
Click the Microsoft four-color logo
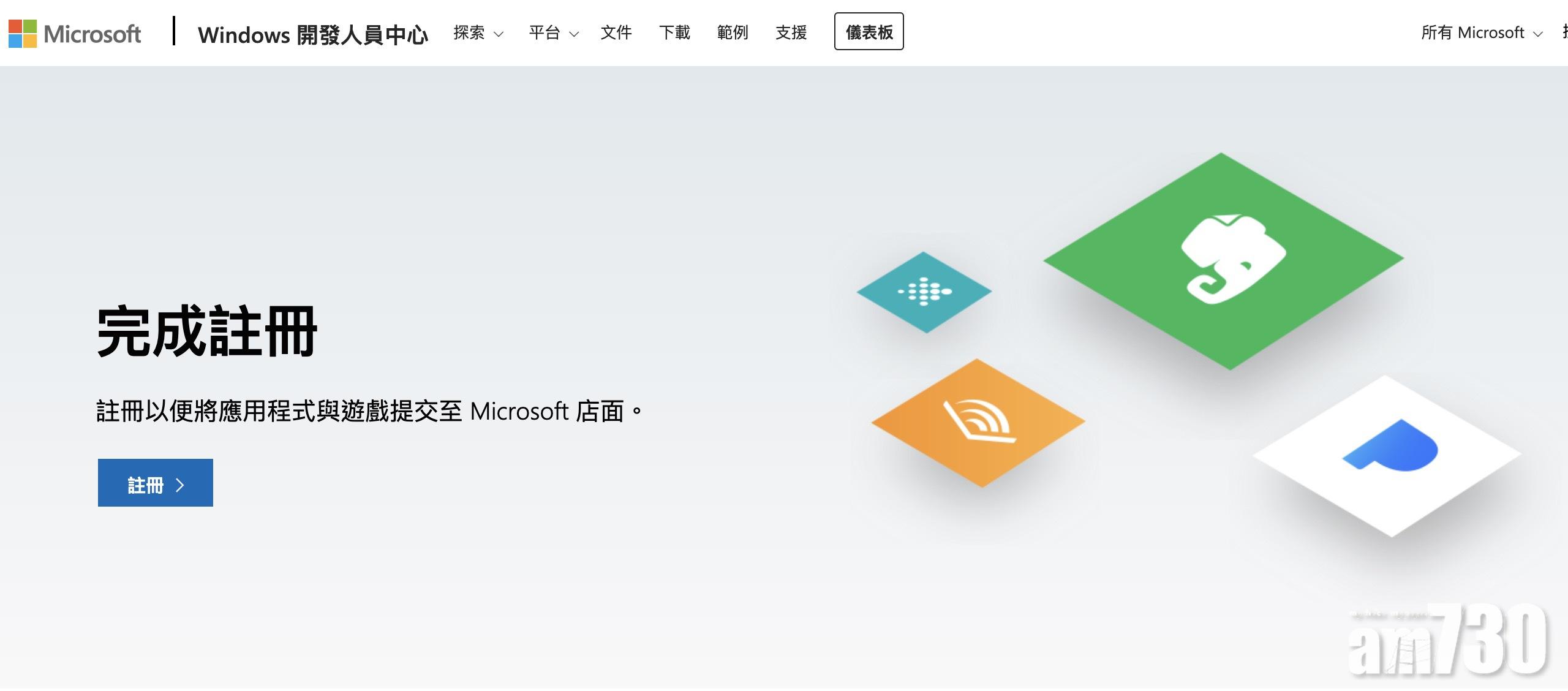[x=23, y=34]
